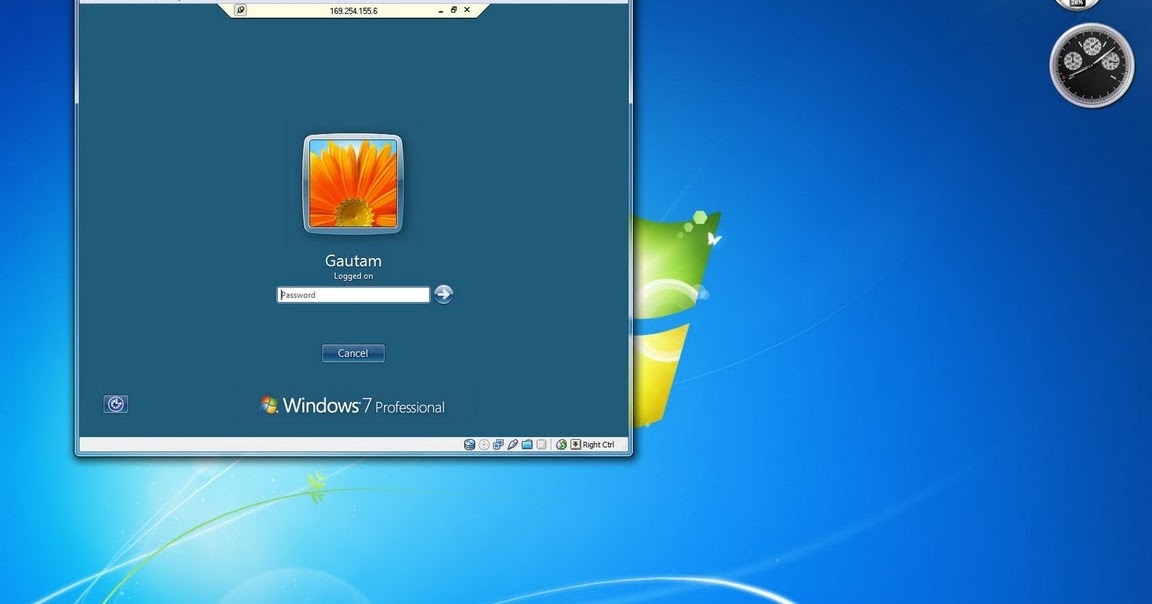Focus the Password input field
The width and height of the screenshot is (1152, 604).
[353, 295]
